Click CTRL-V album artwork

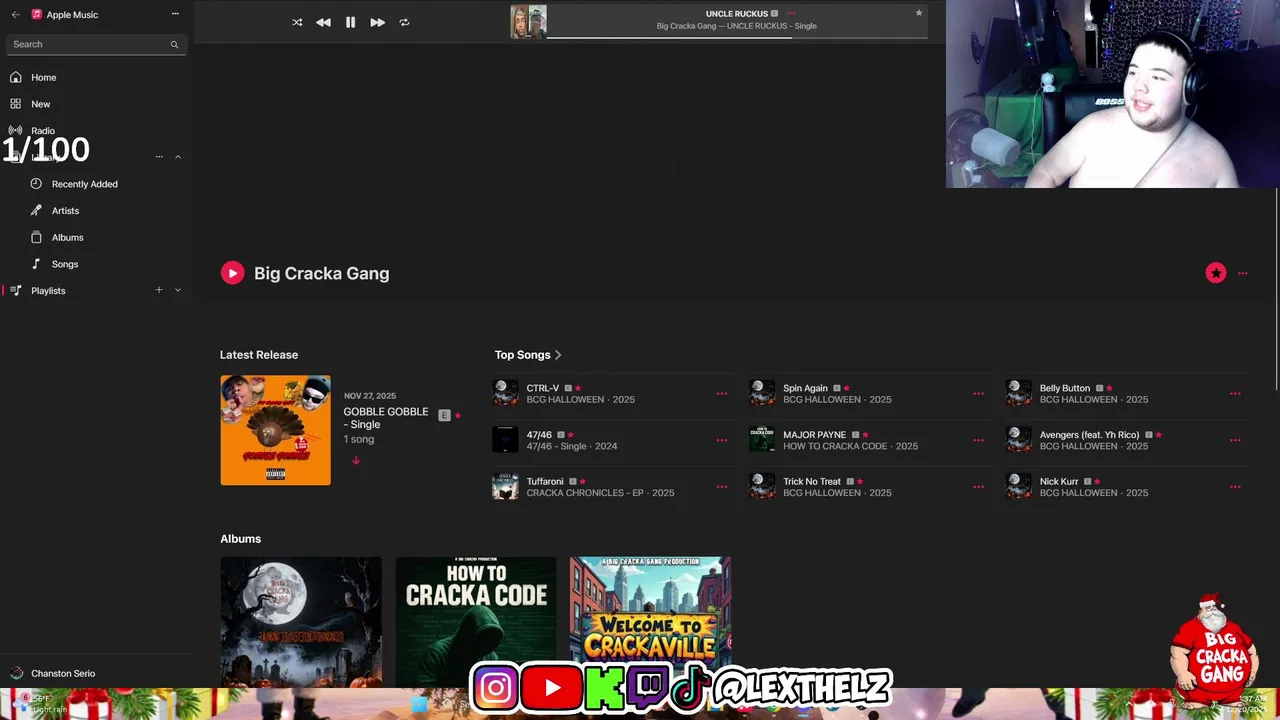pos(506,393)
